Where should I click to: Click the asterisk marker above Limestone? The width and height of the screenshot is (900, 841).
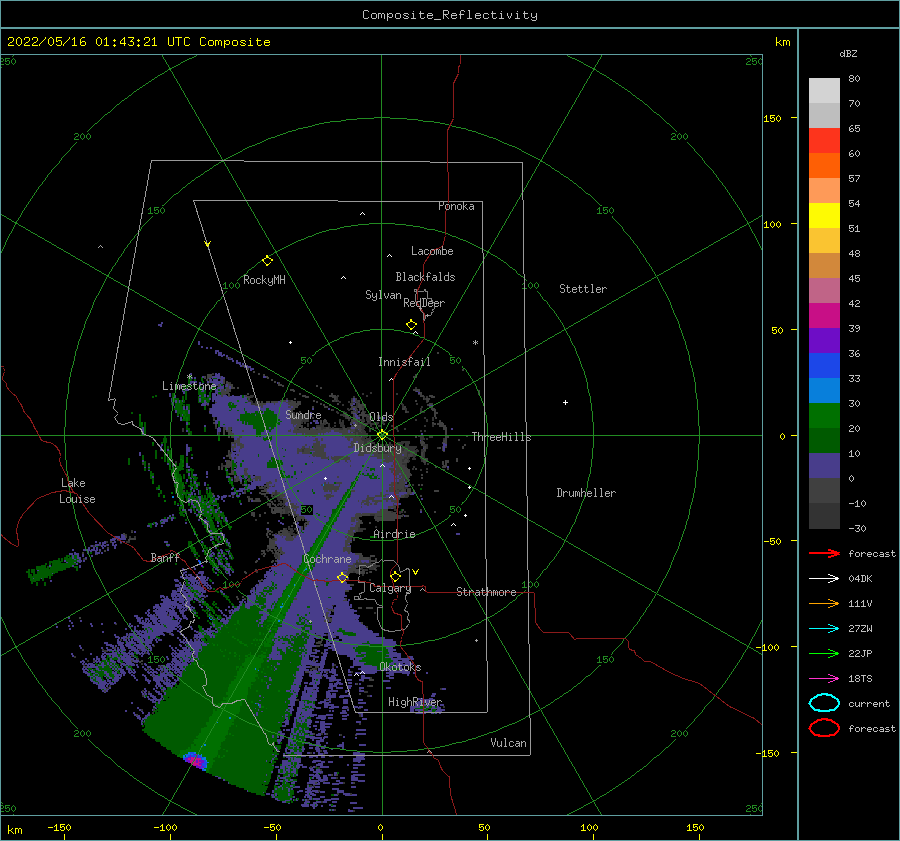point(189,377)
